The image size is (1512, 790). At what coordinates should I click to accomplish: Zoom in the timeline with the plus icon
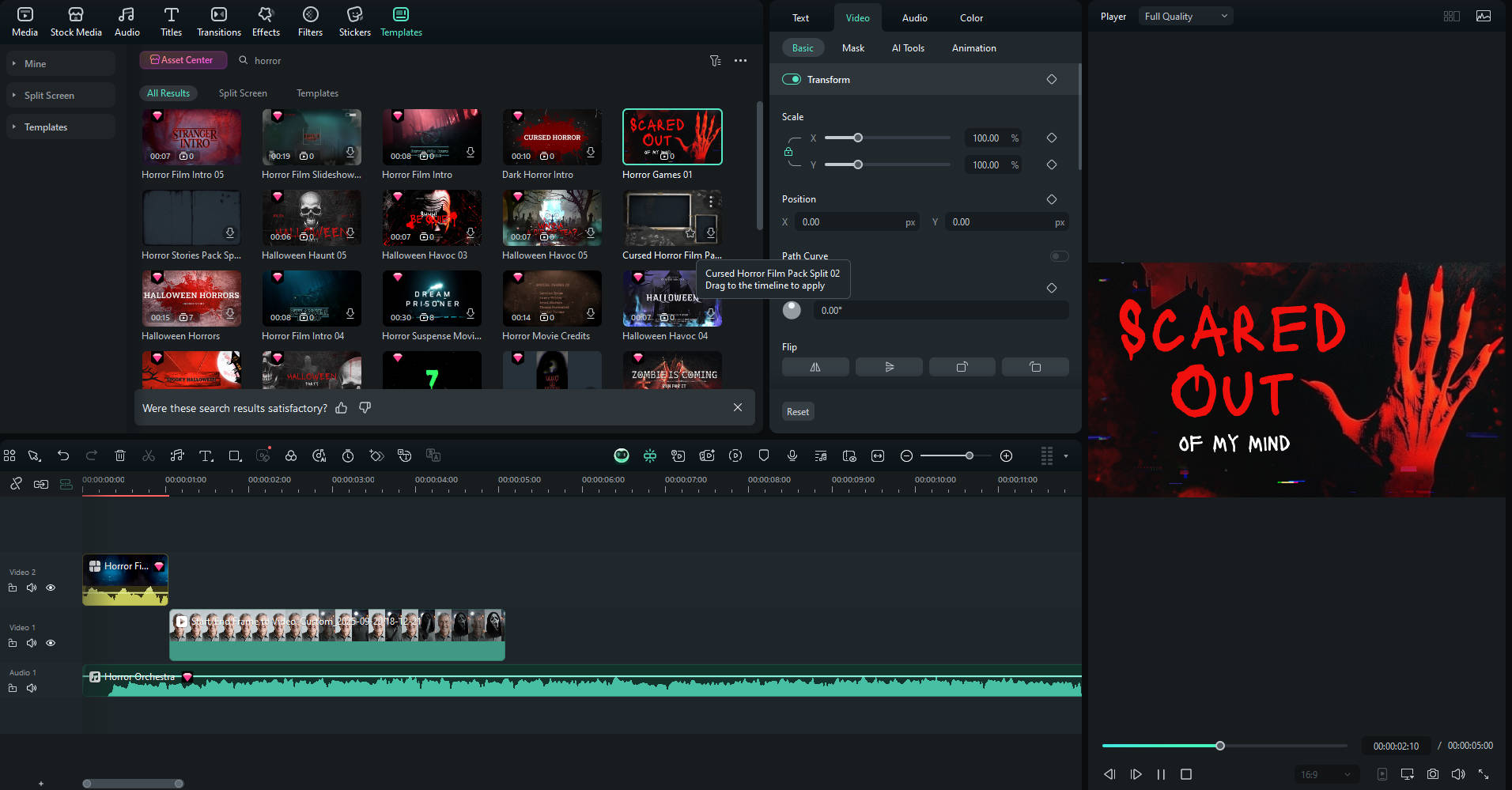point(1007,455)
